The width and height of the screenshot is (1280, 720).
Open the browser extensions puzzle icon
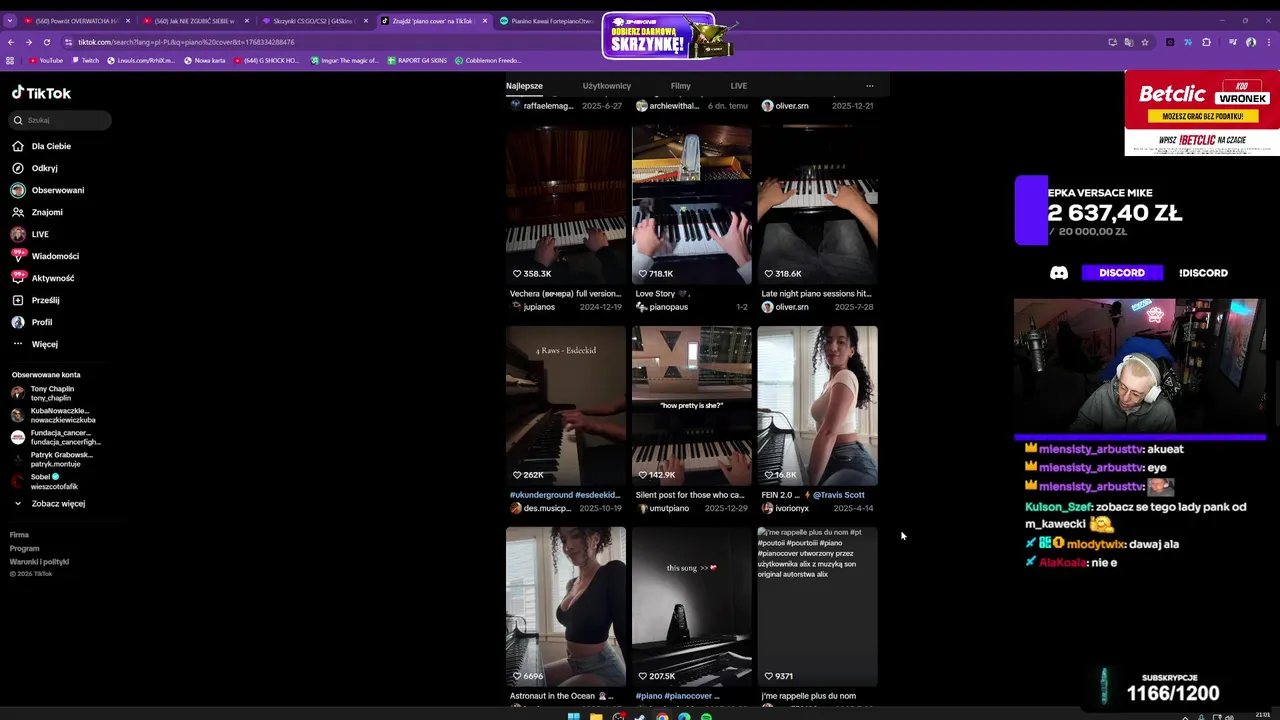(x=1206, y=42)
